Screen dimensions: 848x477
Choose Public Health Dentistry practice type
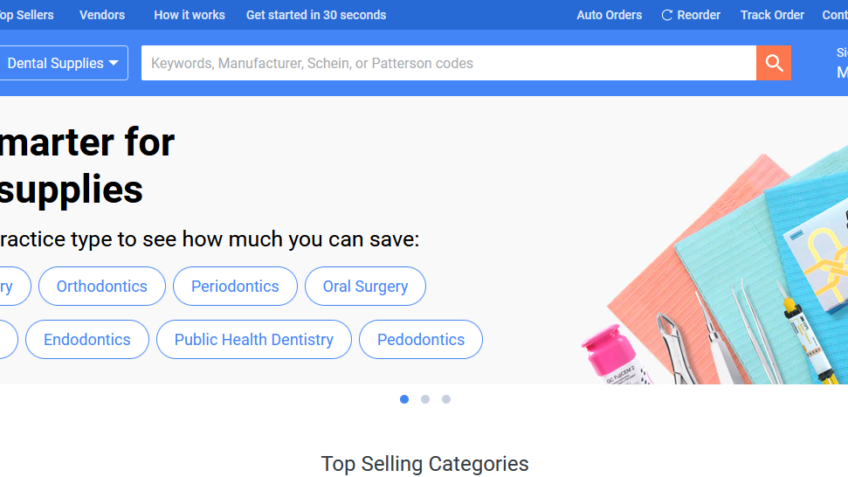point(254,340)
